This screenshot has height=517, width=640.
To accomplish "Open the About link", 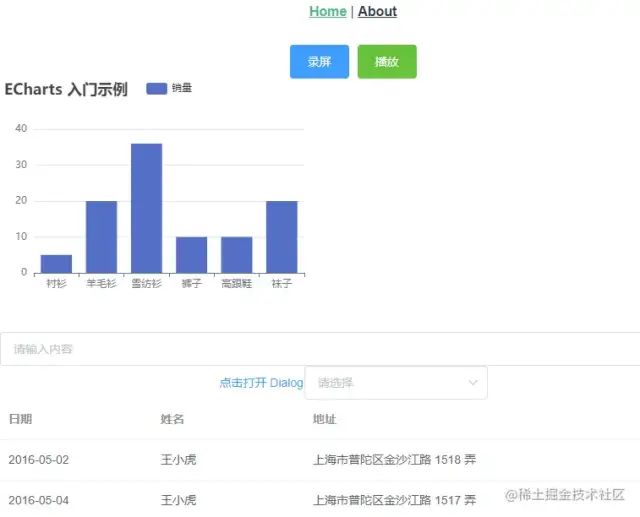I will pos(377,11).
